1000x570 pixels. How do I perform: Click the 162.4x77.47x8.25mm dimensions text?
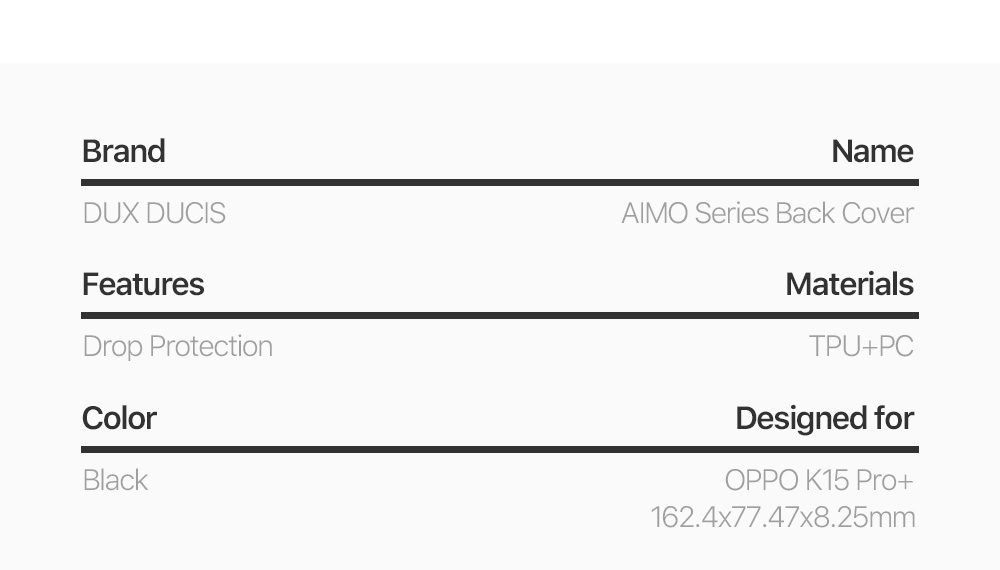coord(782,517)
